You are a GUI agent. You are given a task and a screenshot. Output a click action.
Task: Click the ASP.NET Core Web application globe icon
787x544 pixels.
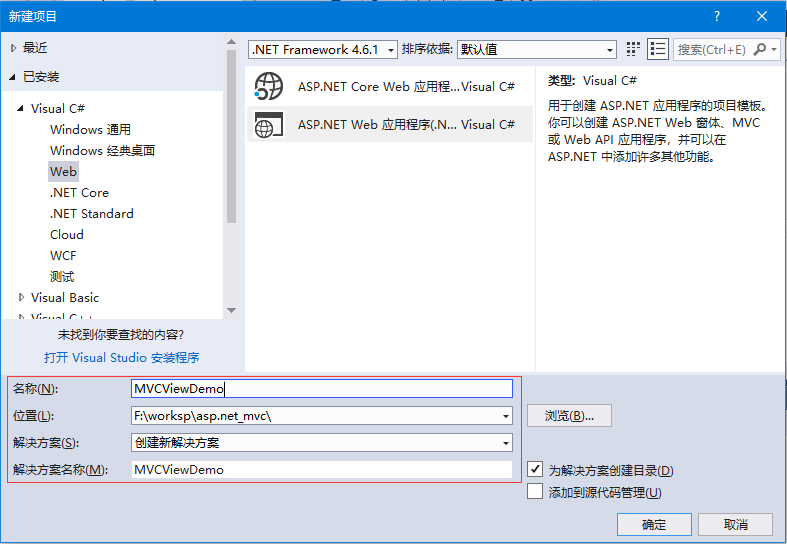(269, 87)
